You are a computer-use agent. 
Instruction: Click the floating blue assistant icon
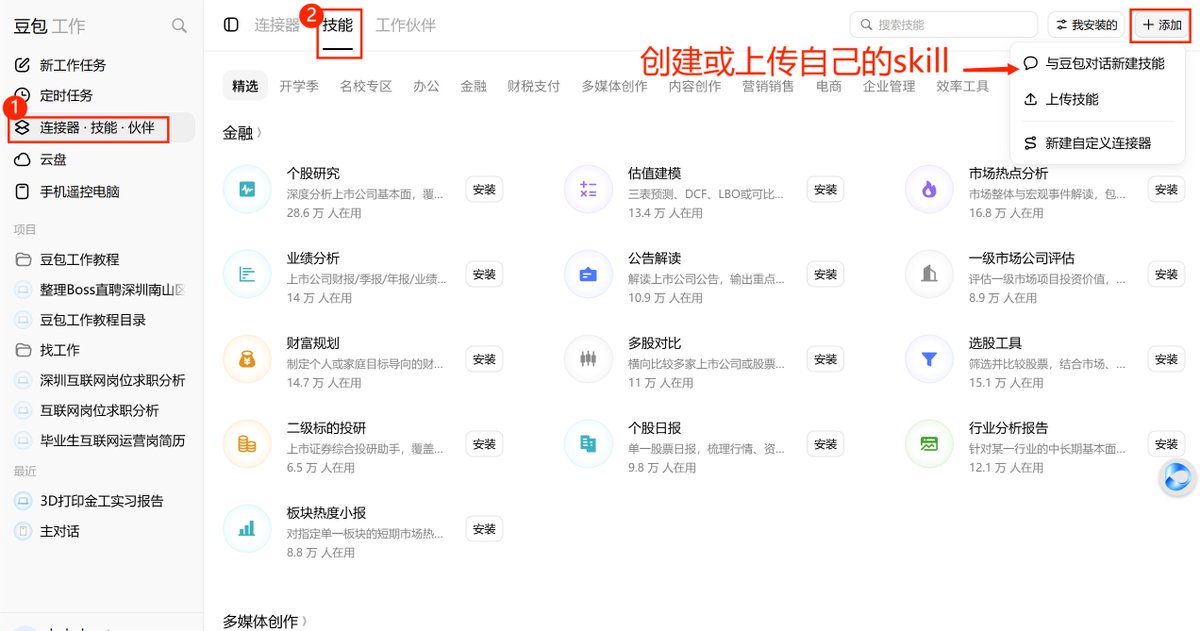[x=1178, y=478]
